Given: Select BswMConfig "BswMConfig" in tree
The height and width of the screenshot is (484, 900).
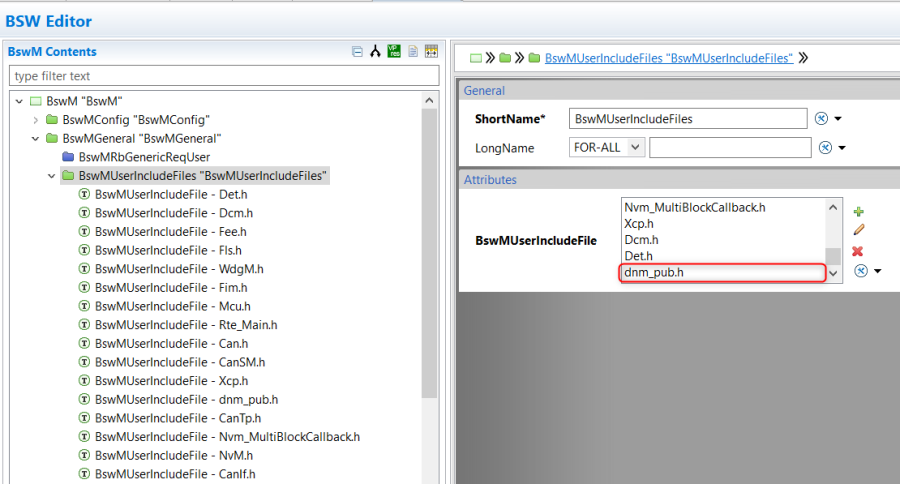Looking at the screenshot, I should [136, 119].
